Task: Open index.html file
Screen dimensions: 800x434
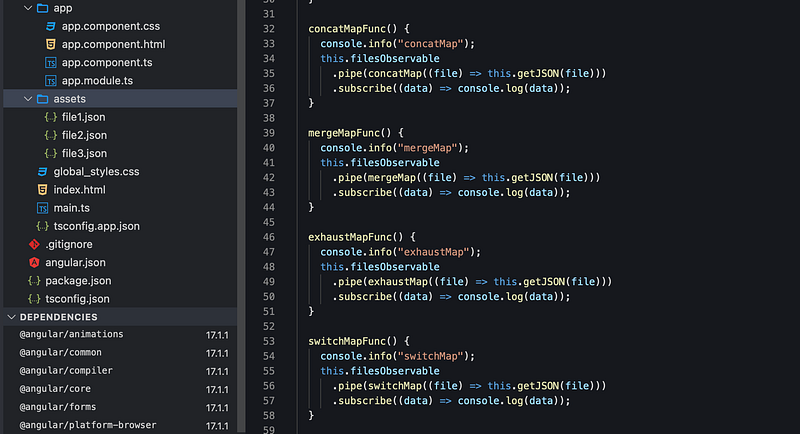Action: [x=80, y=190]
